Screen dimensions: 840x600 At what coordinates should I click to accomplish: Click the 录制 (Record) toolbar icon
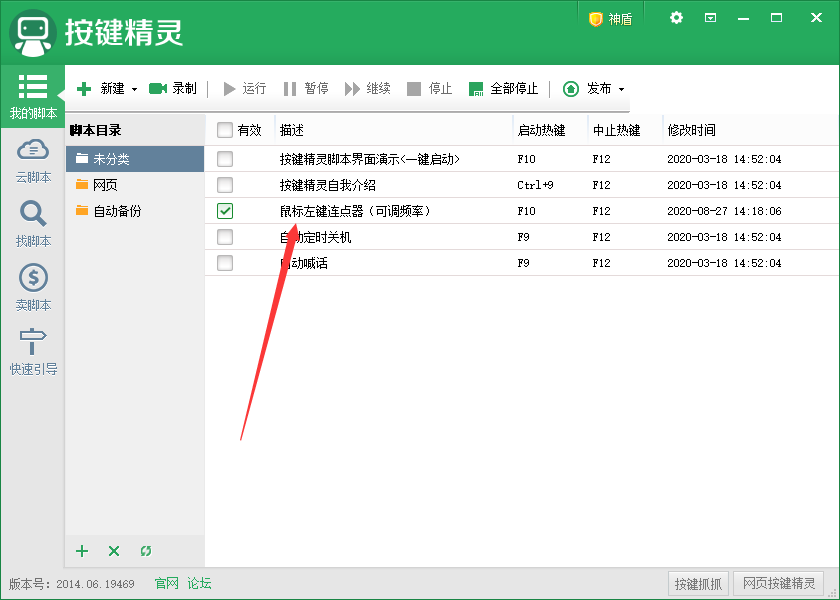click(x=172, y=88)
